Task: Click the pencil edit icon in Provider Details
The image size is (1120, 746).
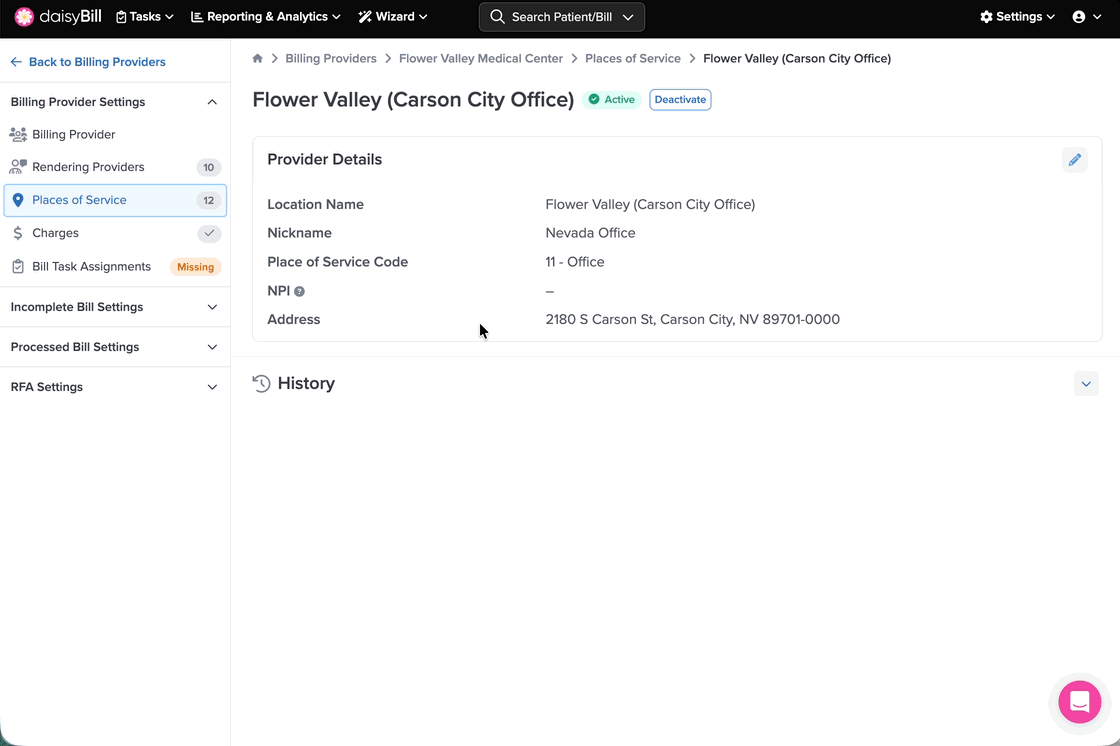Action: click(1075, 160)
